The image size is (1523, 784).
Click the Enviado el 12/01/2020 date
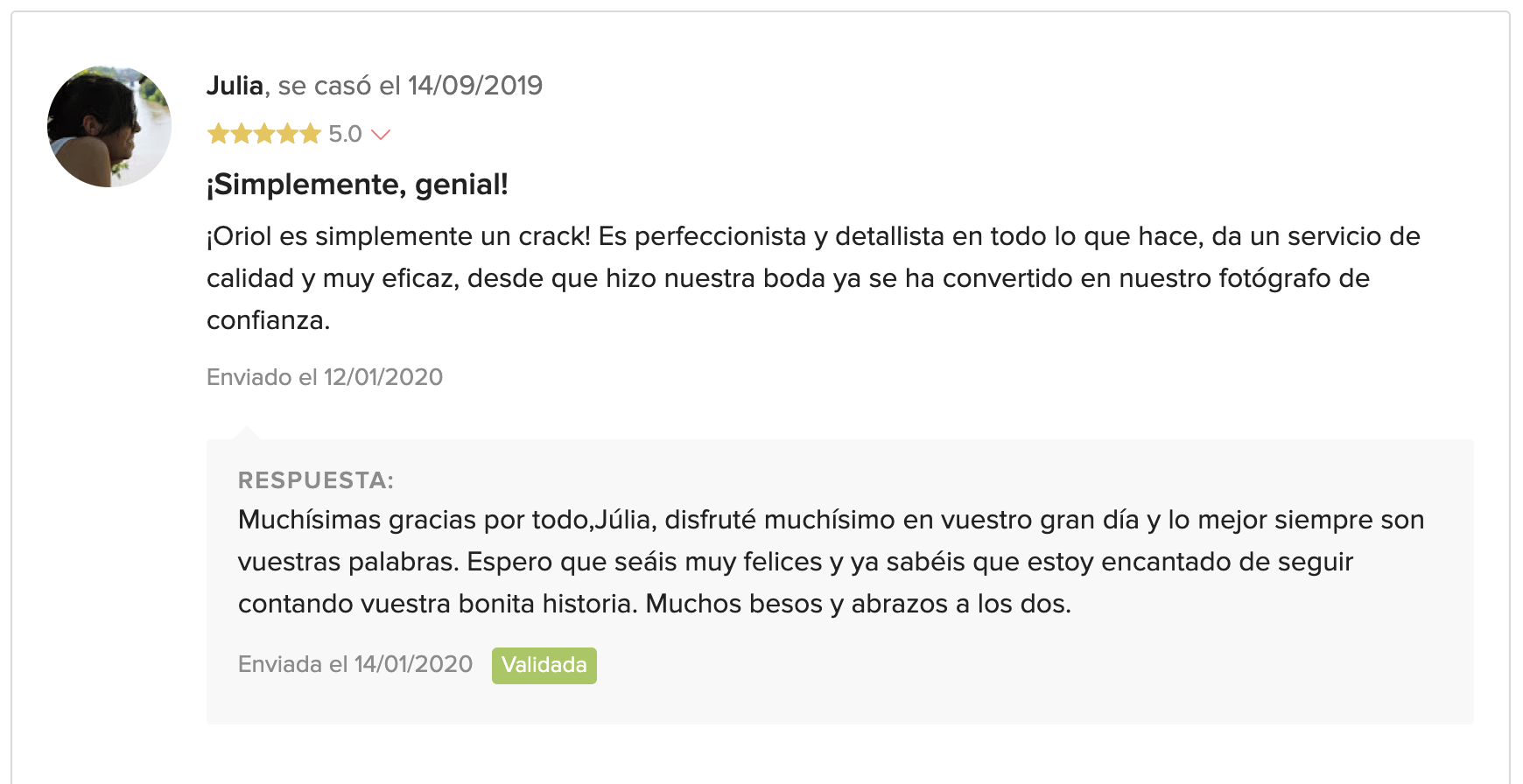click(325, 377)
